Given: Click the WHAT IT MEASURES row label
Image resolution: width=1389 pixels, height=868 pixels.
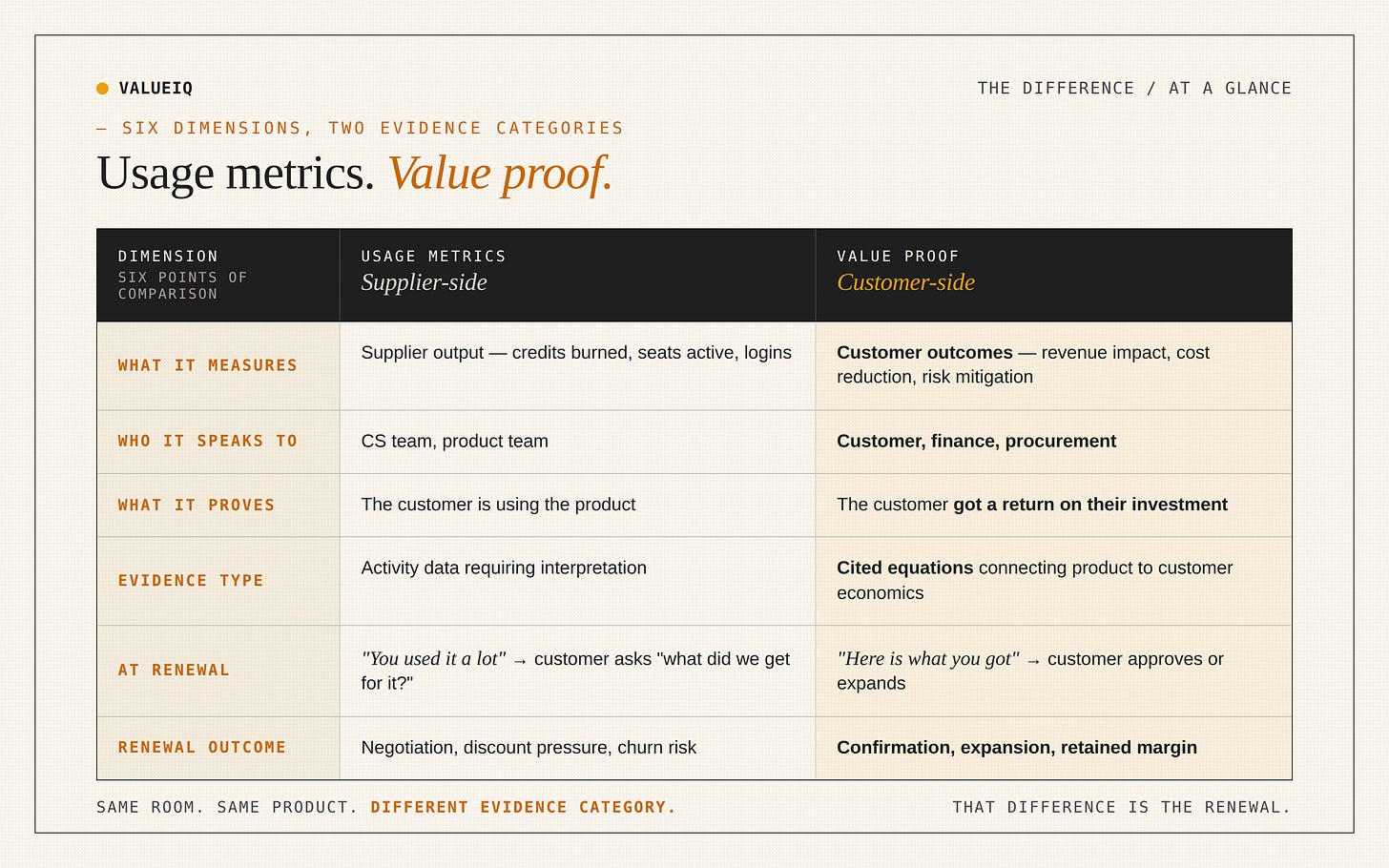Looking at the screenshot, I should point(208,365).
